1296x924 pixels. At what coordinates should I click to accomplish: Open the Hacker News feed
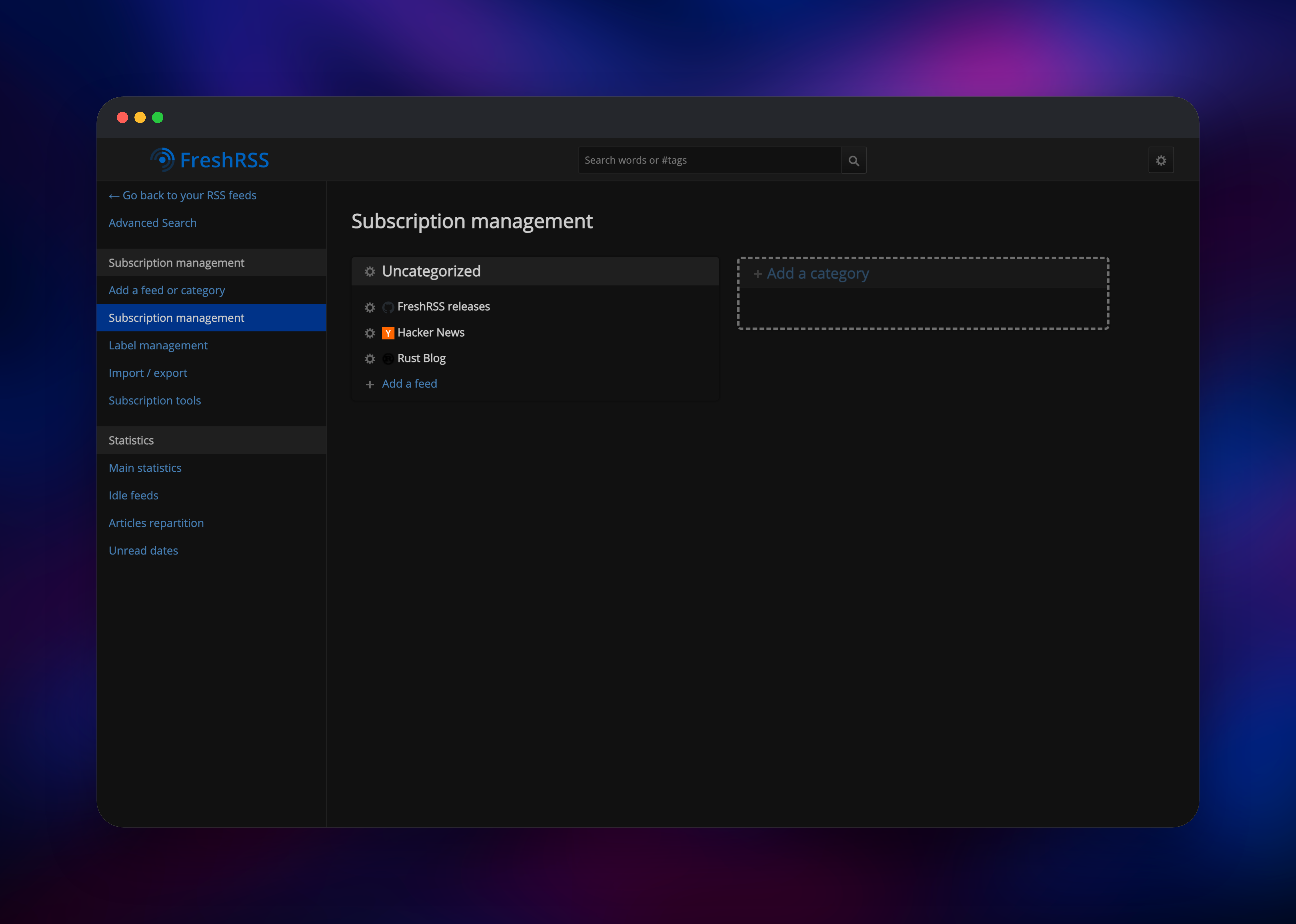click(431, 333)
